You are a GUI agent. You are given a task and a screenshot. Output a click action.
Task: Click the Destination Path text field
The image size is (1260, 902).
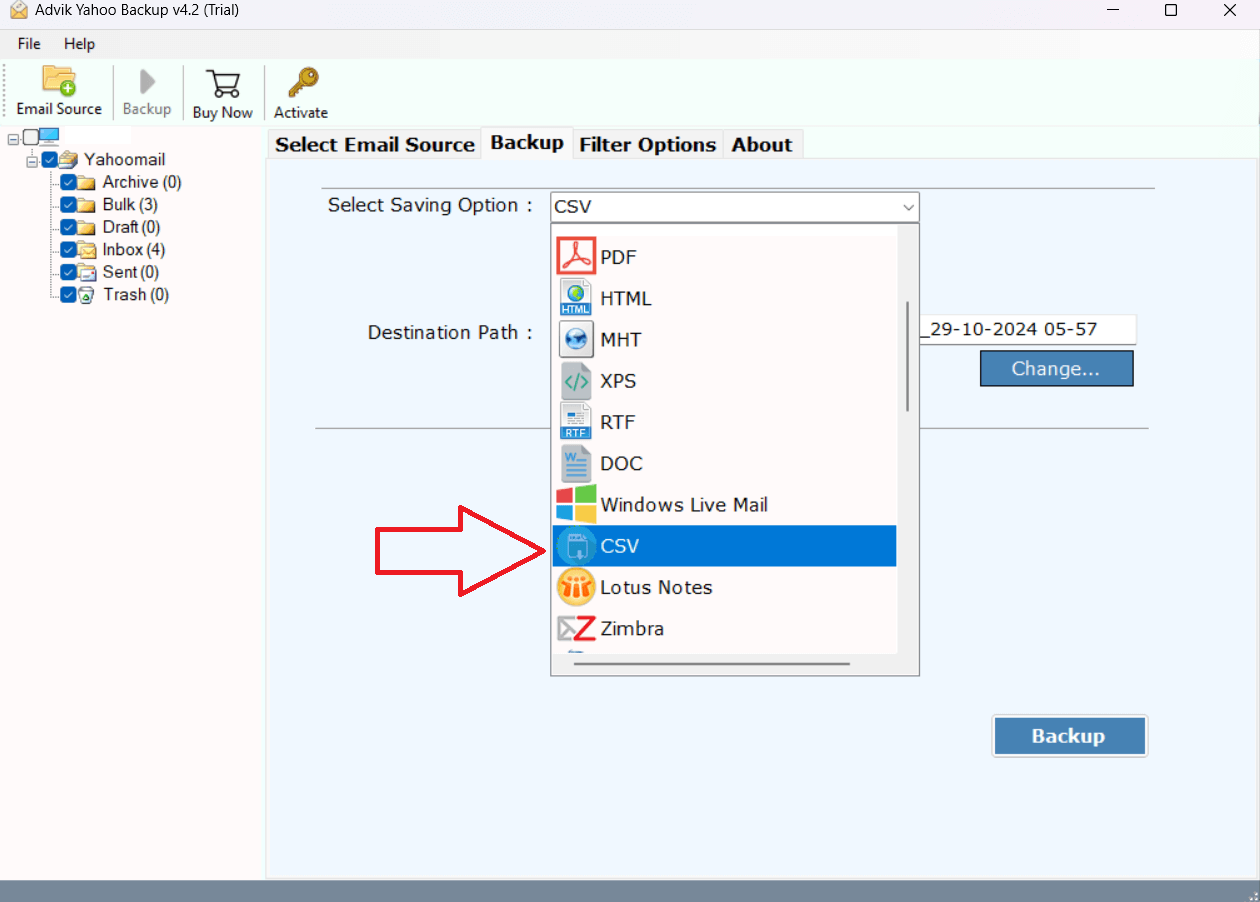click(1027, 329)
